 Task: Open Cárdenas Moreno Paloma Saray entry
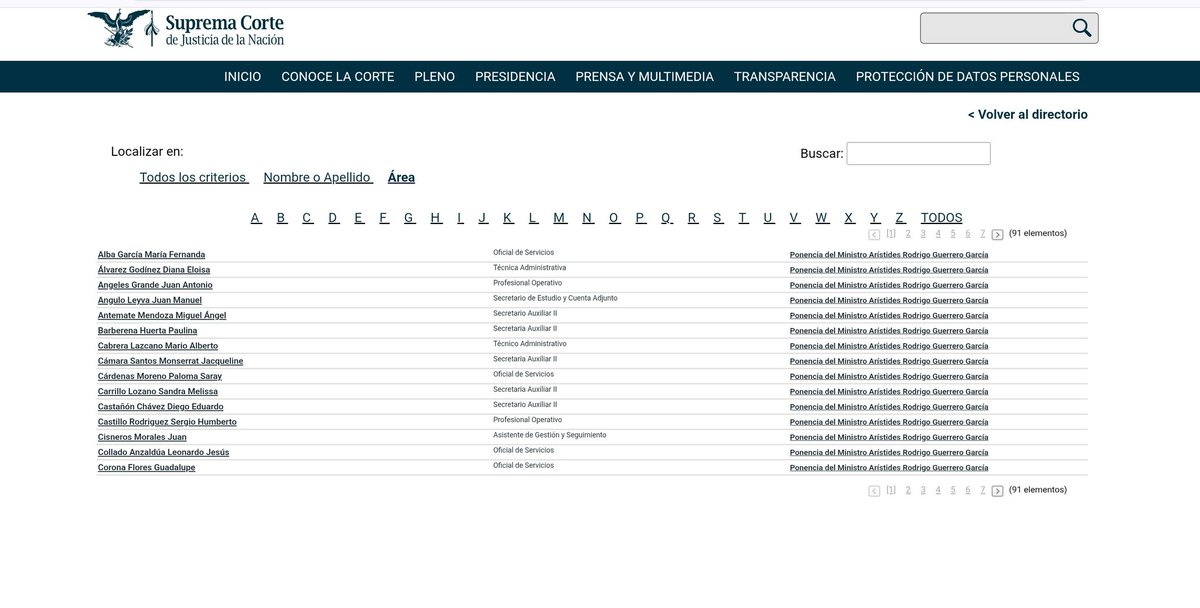(160, 376)
